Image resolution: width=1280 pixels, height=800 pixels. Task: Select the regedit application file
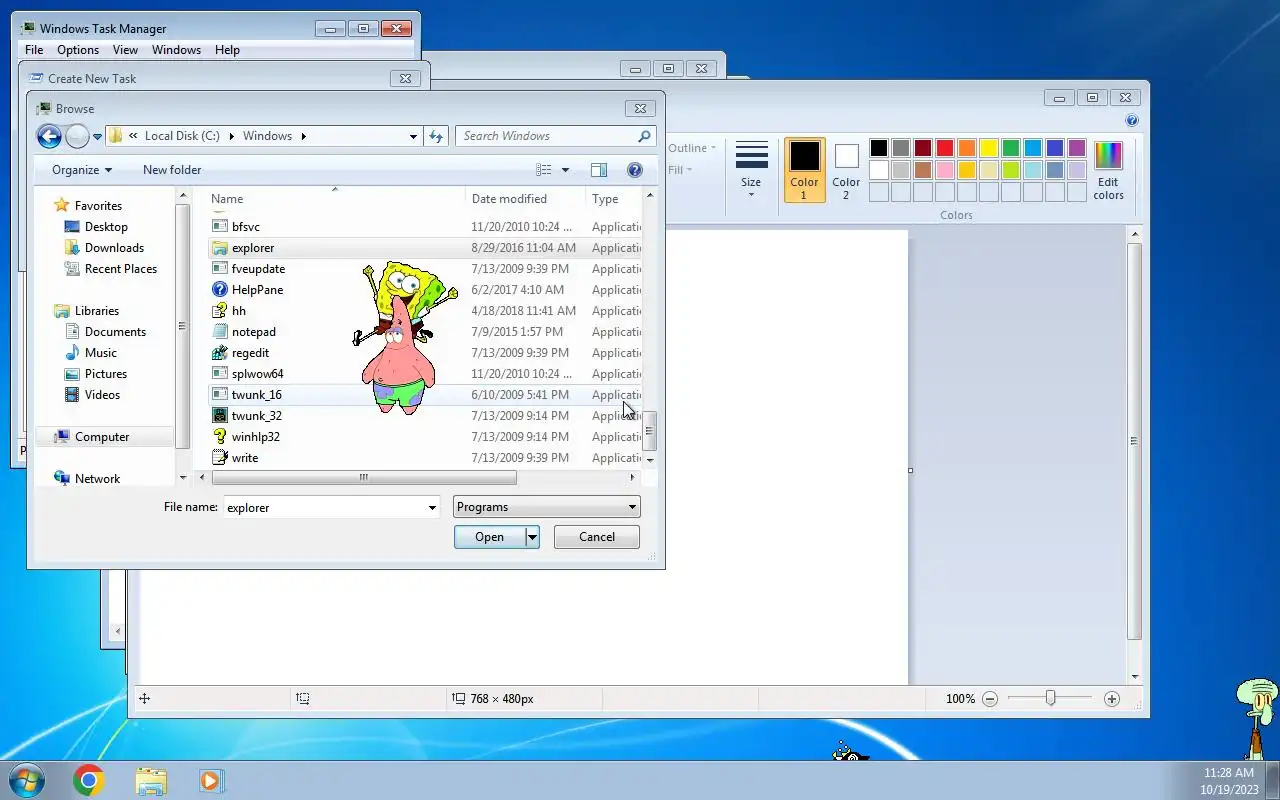[x=250, y=353]
